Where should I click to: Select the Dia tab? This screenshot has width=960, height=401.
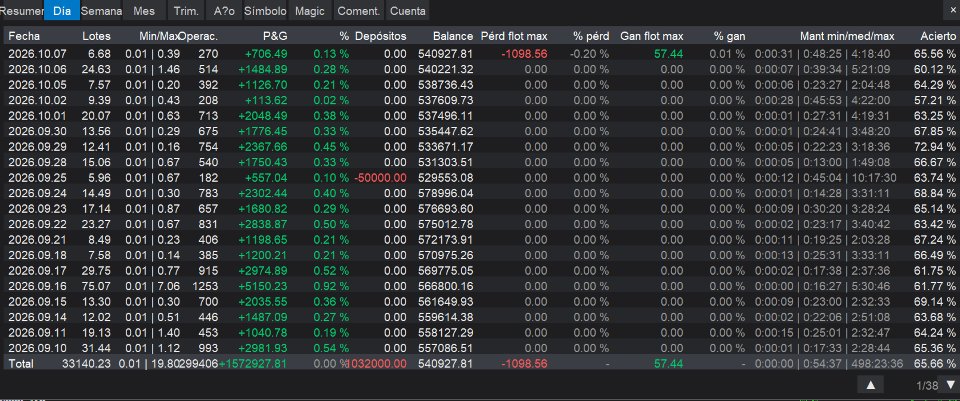pyautogui.click(x=62, y=11)
